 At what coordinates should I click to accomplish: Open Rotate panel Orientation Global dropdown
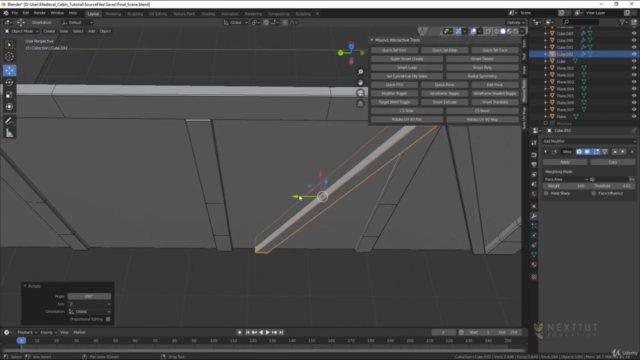click(89, 312)
